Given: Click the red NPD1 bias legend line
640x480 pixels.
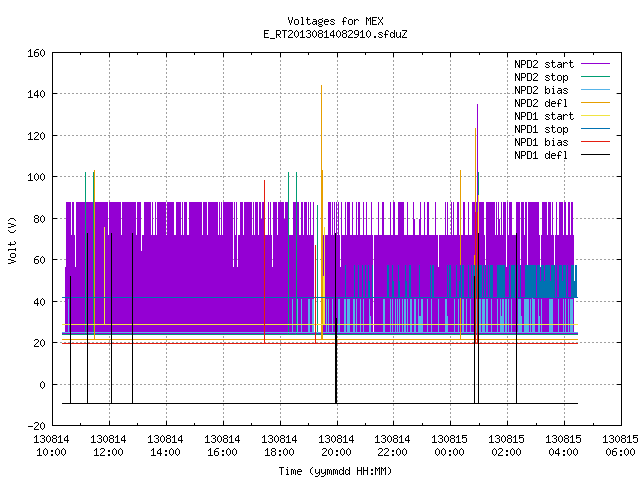Looking at the screenshot, I should tap(595, 142).
